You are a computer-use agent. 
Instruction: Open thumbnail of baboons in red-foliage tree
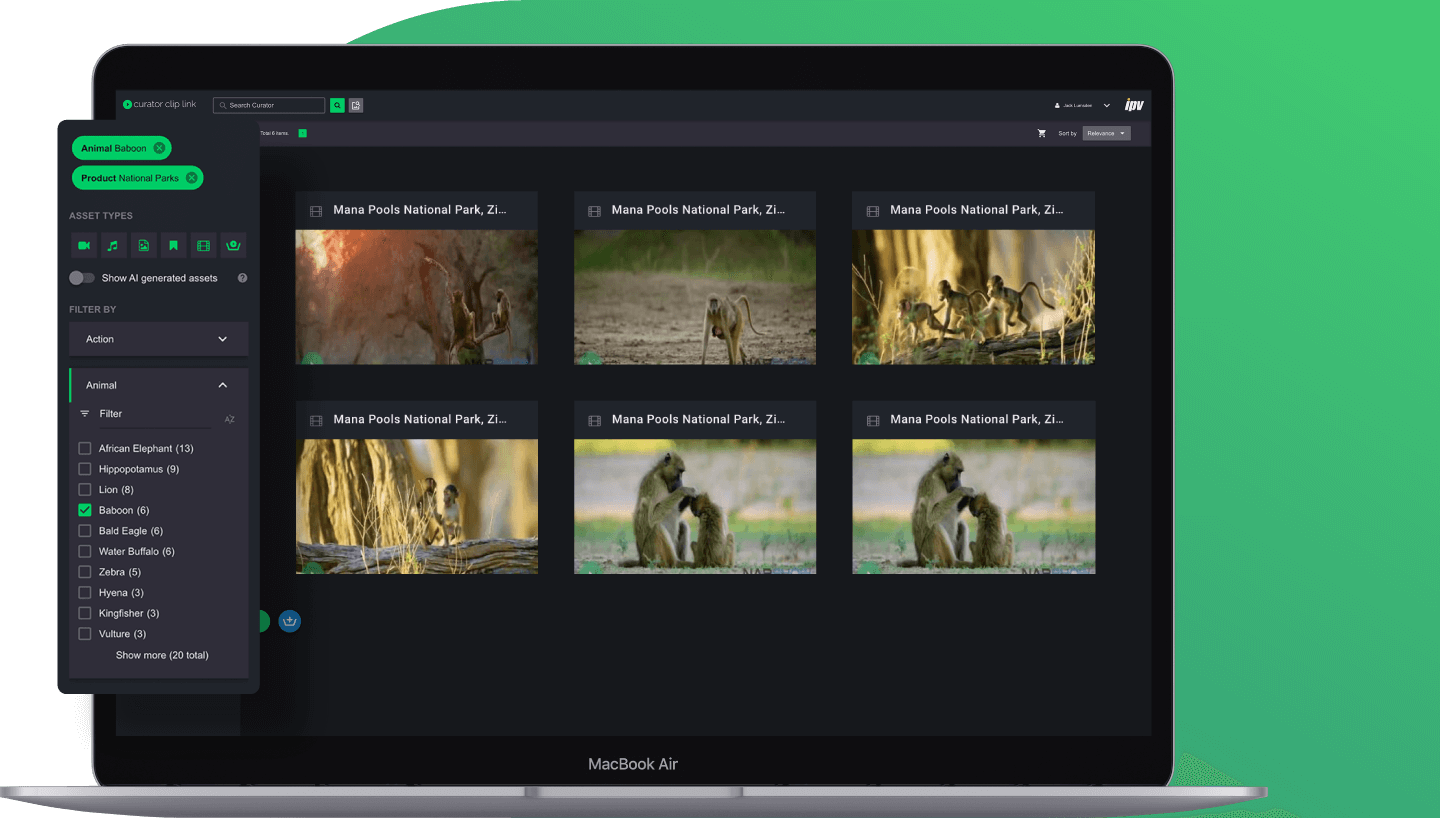[416, 297]
